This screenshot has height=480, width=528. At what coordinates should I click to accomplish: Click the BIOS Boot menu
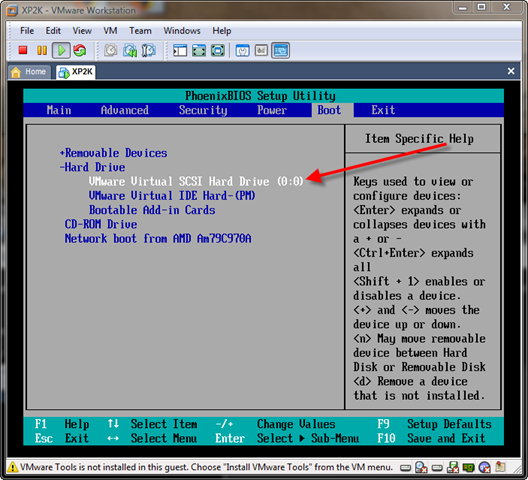pos(329,110)
